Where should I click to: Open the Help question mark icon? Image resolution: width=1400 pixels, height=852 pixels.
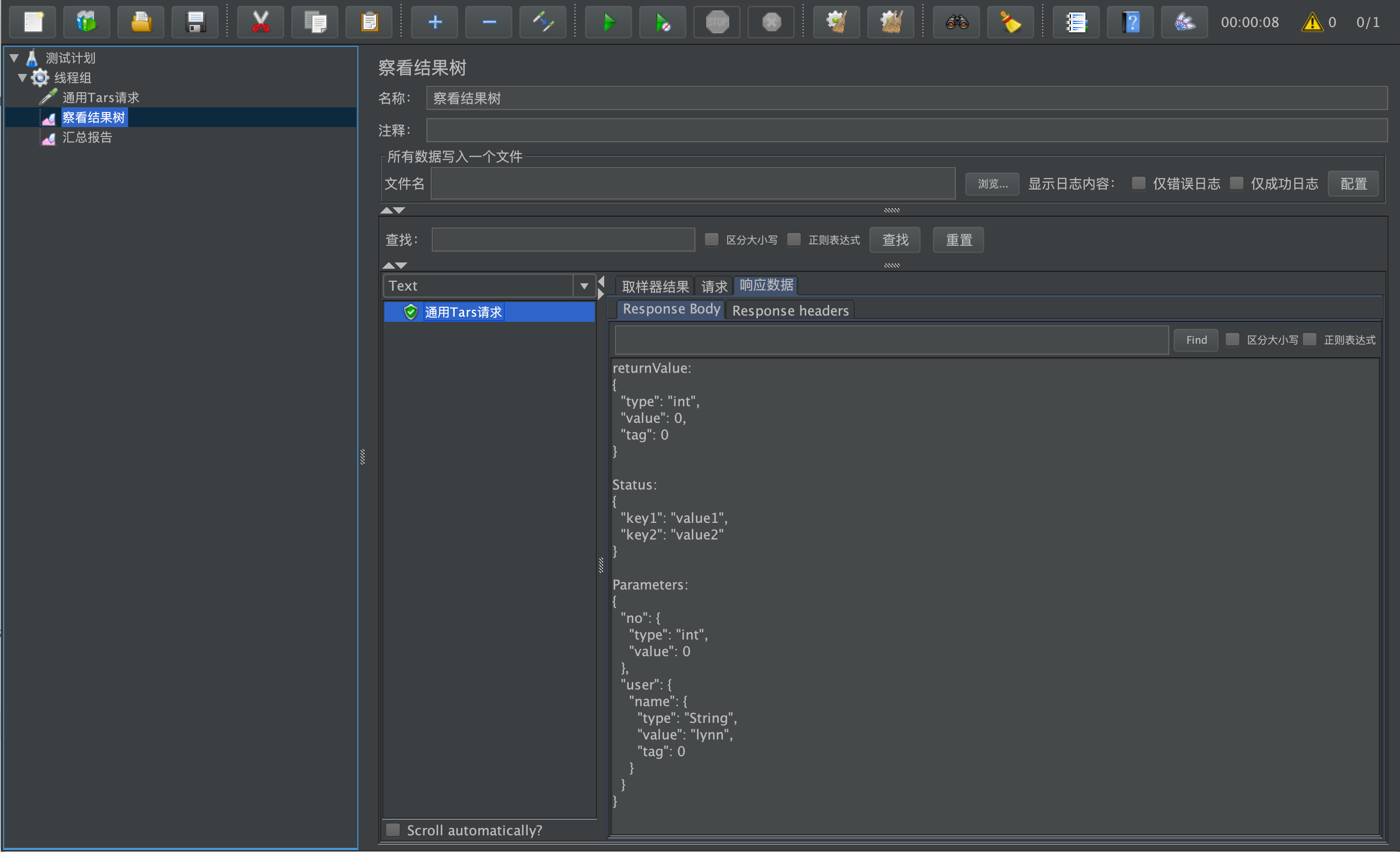tap(1131, 23)
